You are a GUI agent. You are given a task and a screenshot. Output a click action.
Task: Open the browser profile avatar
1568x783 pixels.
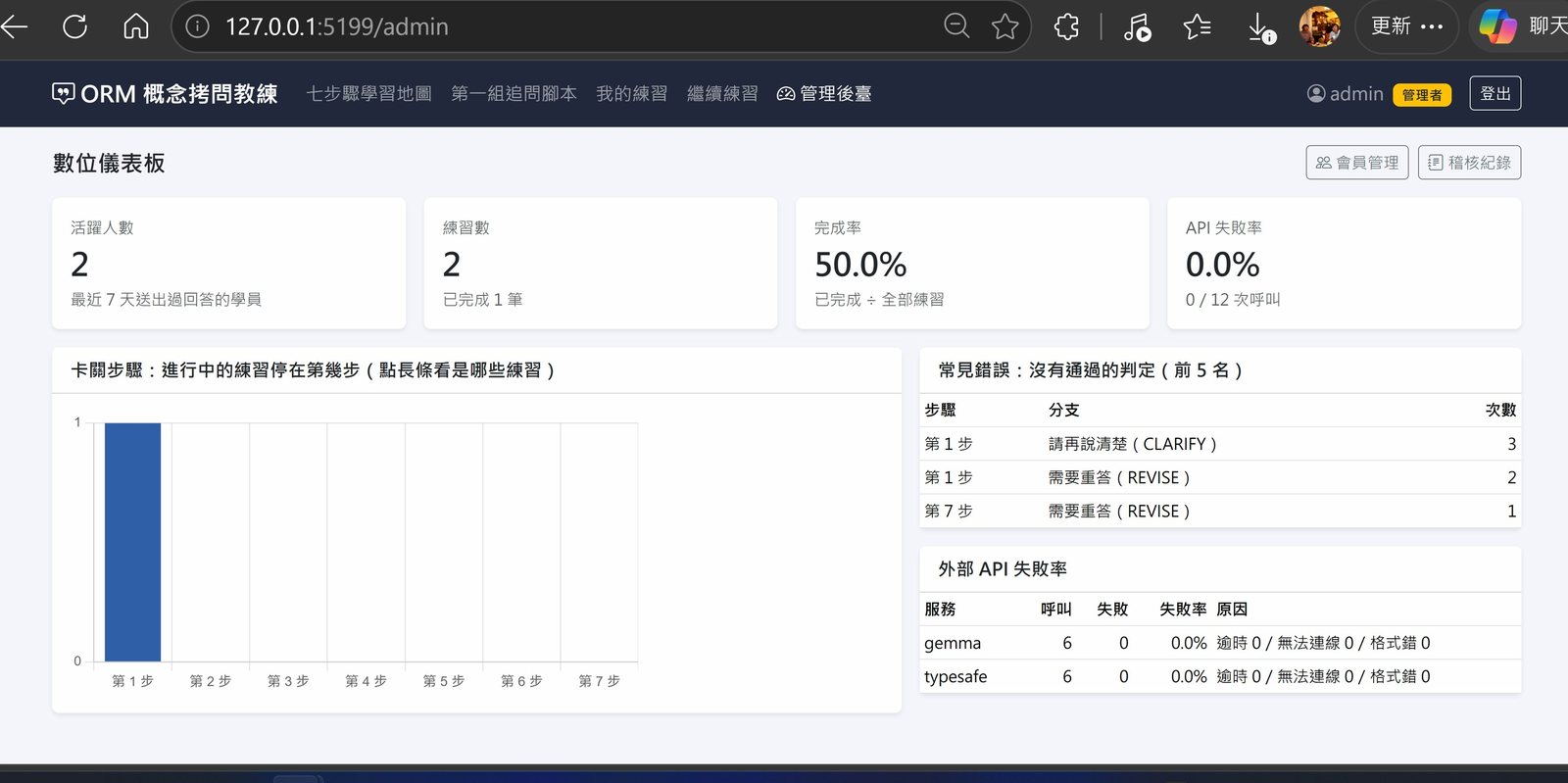pos(1319,26)
